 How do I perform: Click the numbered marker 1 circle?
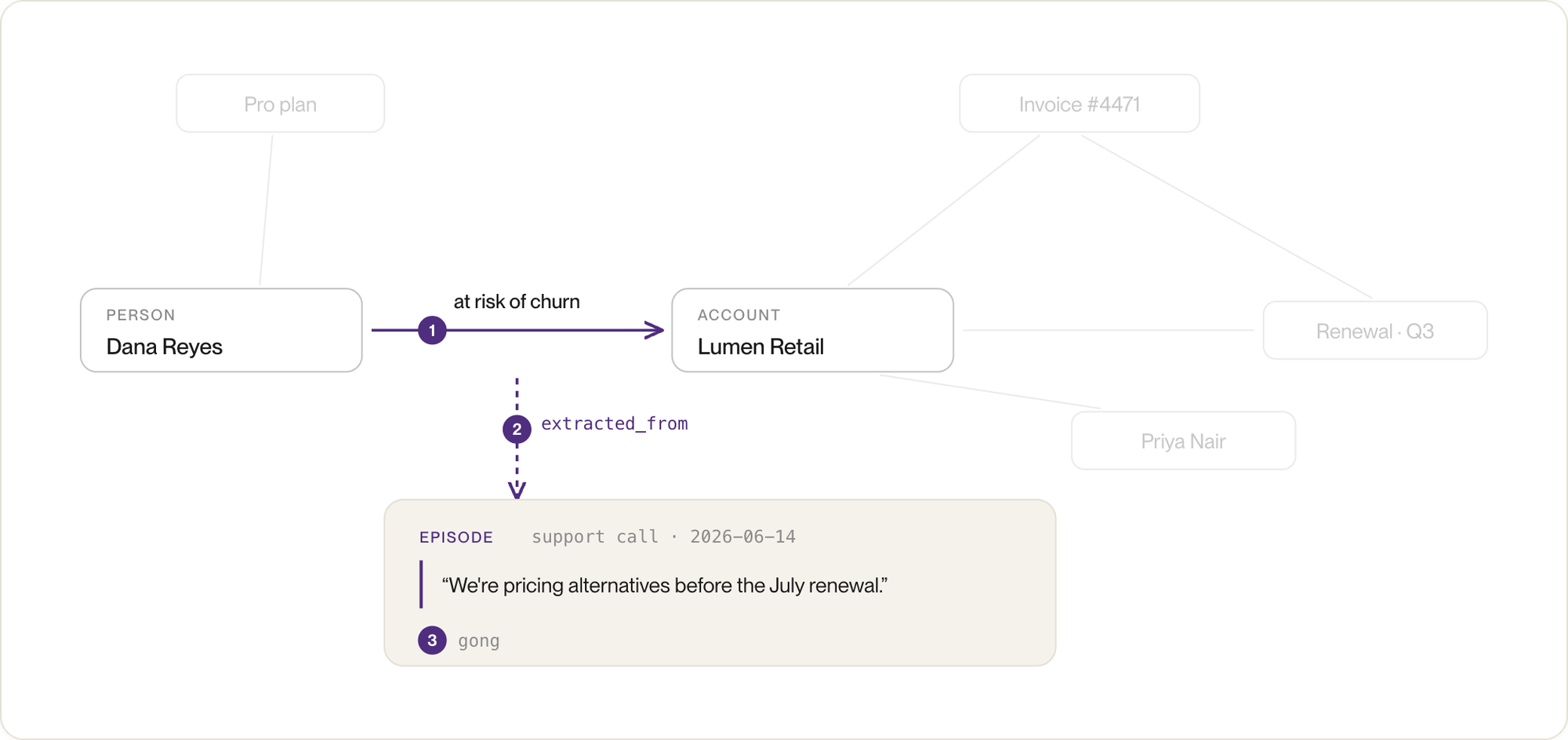pyautogui.click(x=432, y=330)
